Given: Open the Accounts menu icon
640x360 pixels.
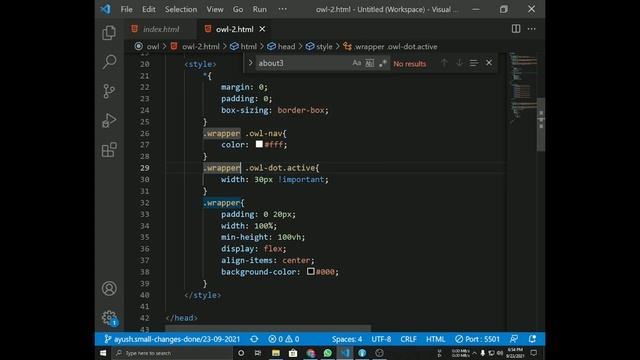Looking at the screenshot, I should (x=109, y=289).
